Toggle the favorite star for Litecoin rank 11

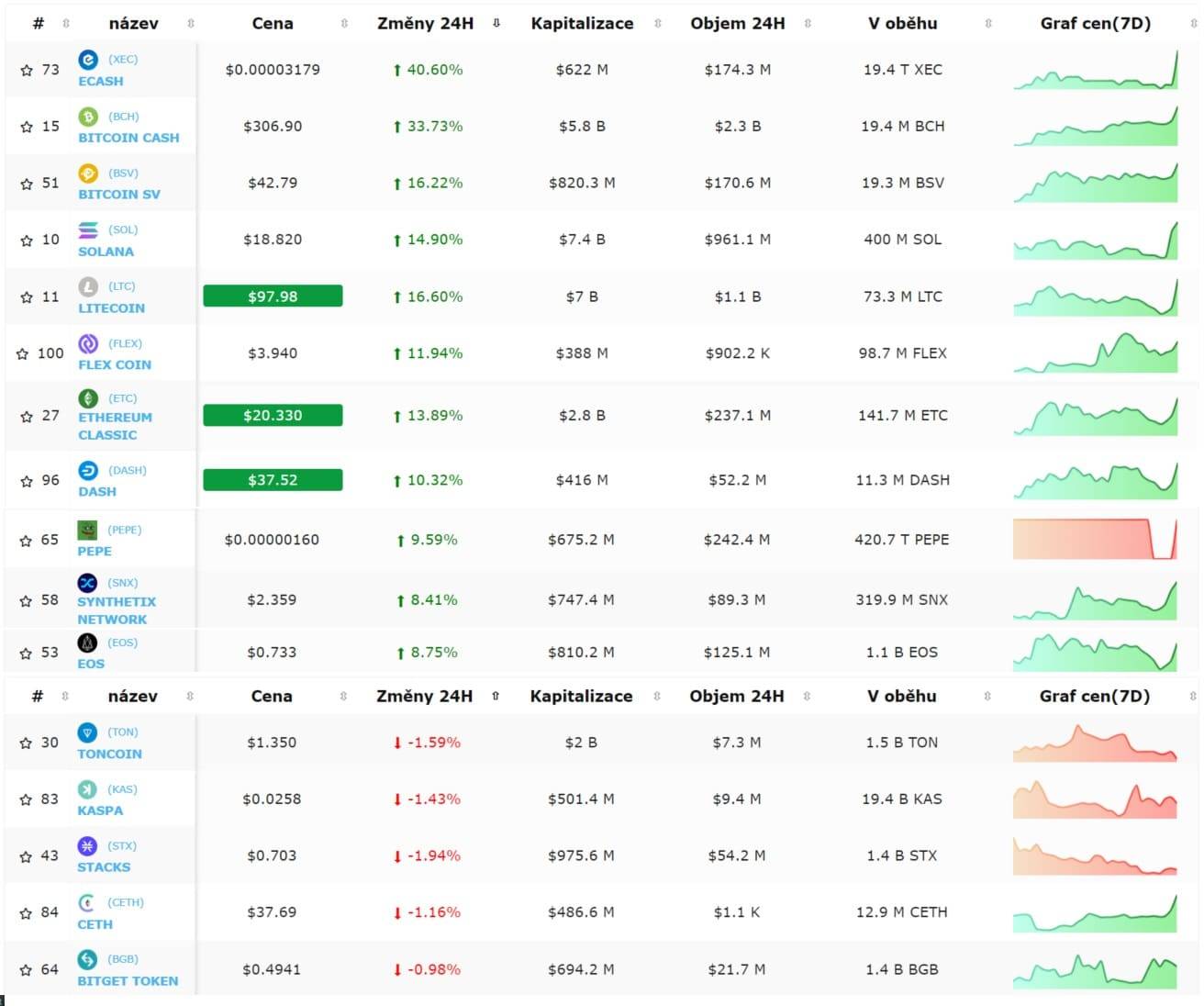[x=27, y=297]
